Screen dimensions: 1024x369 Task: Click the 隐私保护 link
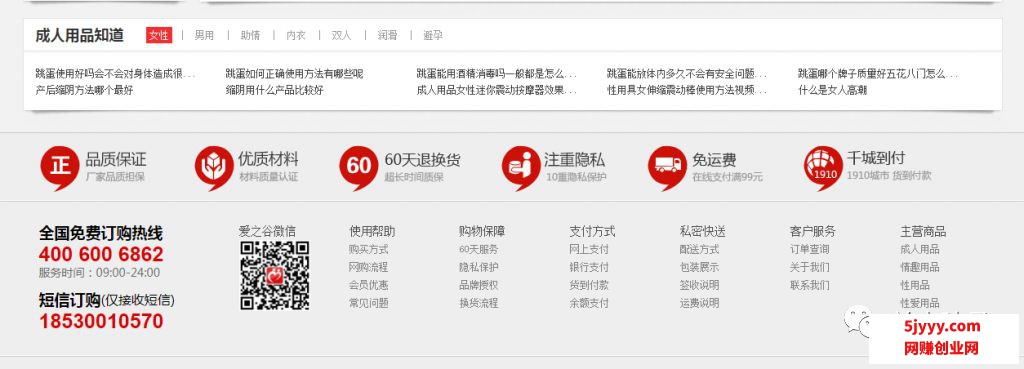point(479,267)
